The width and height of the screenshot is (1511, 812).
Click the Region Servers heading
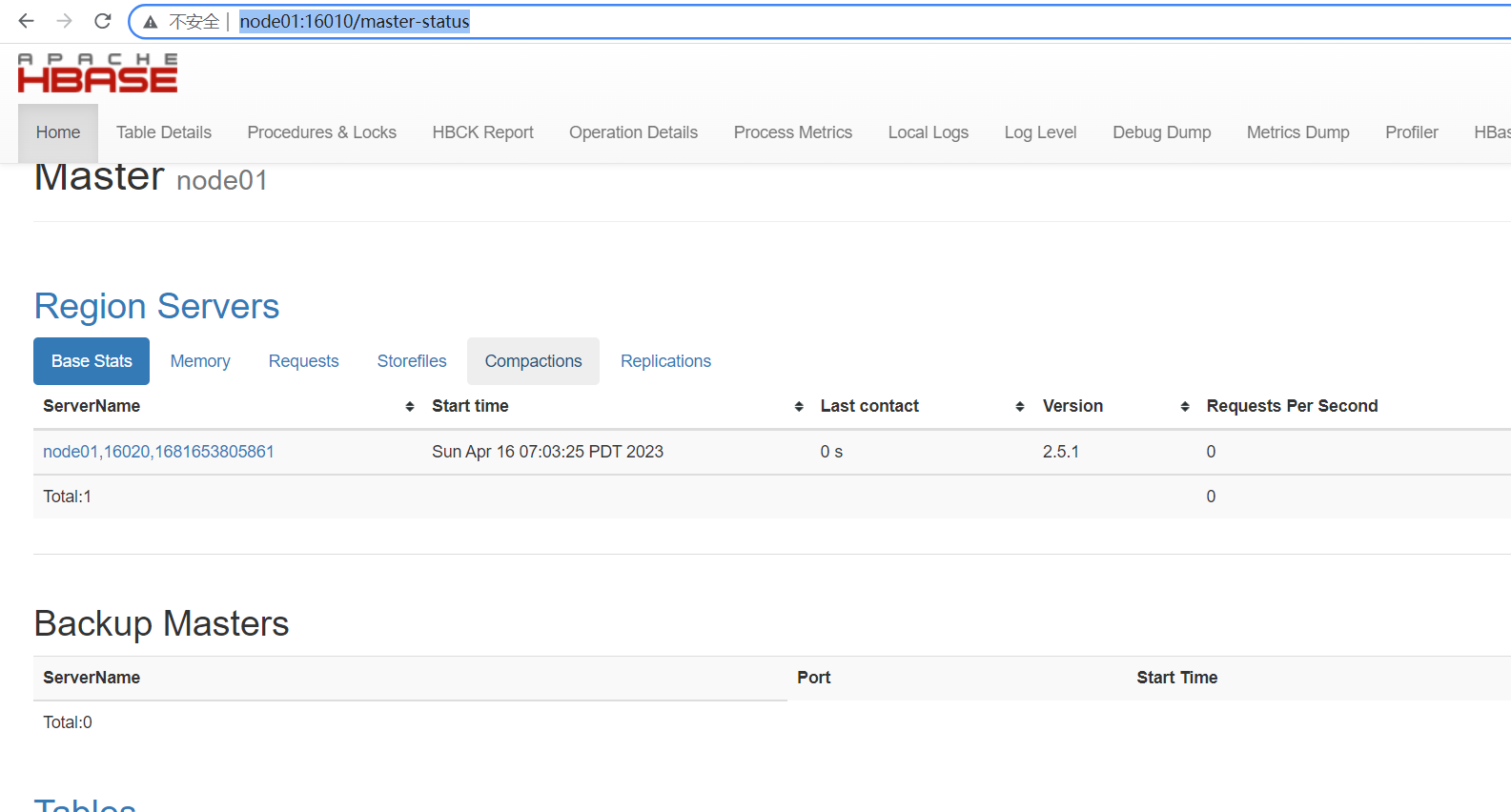tap(156, 306)
